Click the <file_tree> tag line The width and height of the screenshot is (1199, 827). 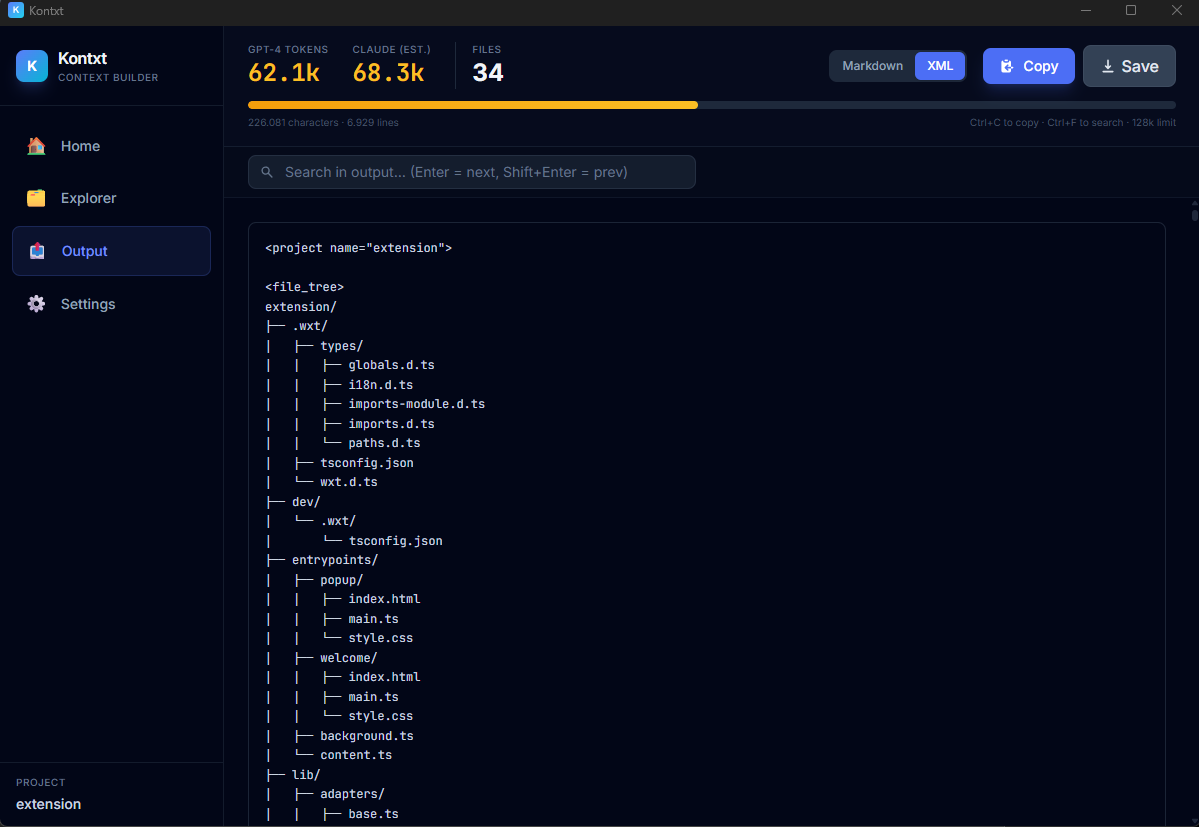click(304, 287)
